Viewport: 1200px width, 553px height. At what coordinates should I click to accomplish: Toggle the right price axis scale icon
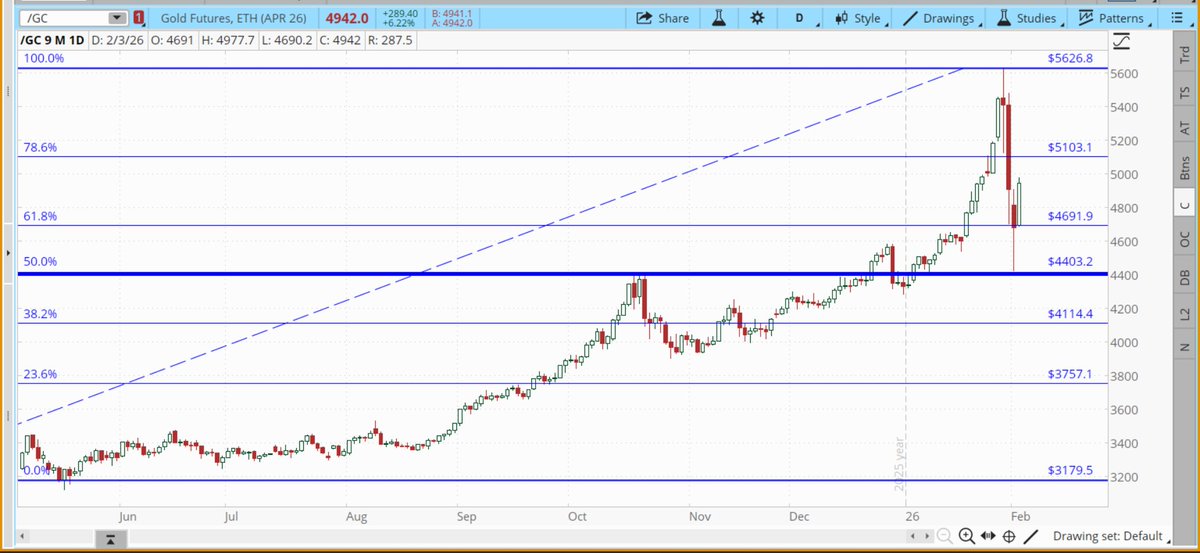(1122, 41)
